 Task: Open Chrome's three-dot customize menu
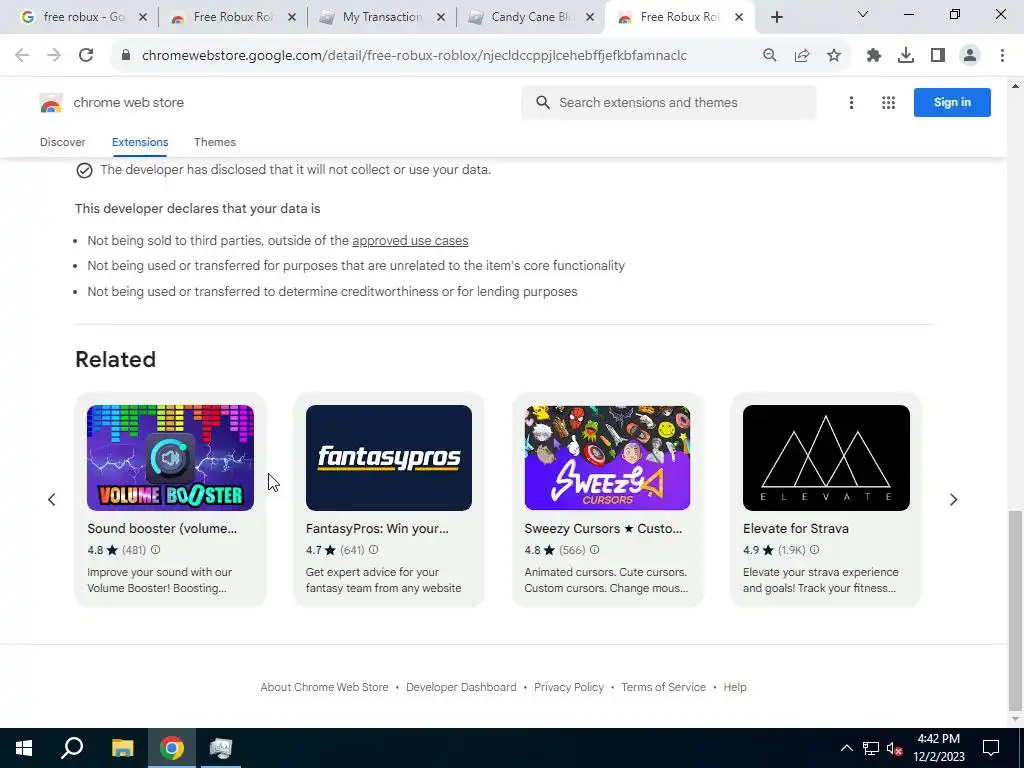1002,56
